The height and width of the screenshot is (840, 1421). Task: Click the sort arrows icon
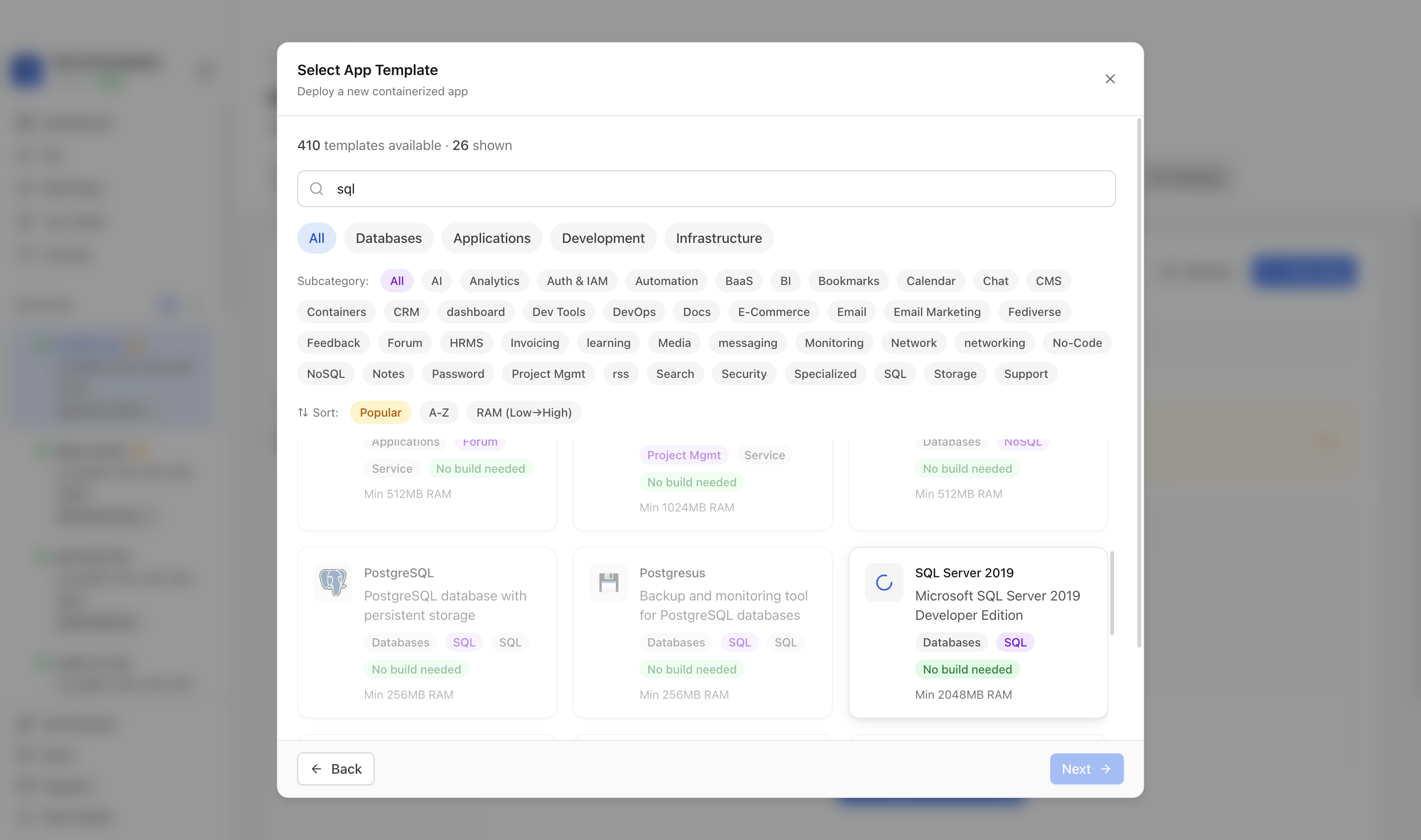click(303, 412)
